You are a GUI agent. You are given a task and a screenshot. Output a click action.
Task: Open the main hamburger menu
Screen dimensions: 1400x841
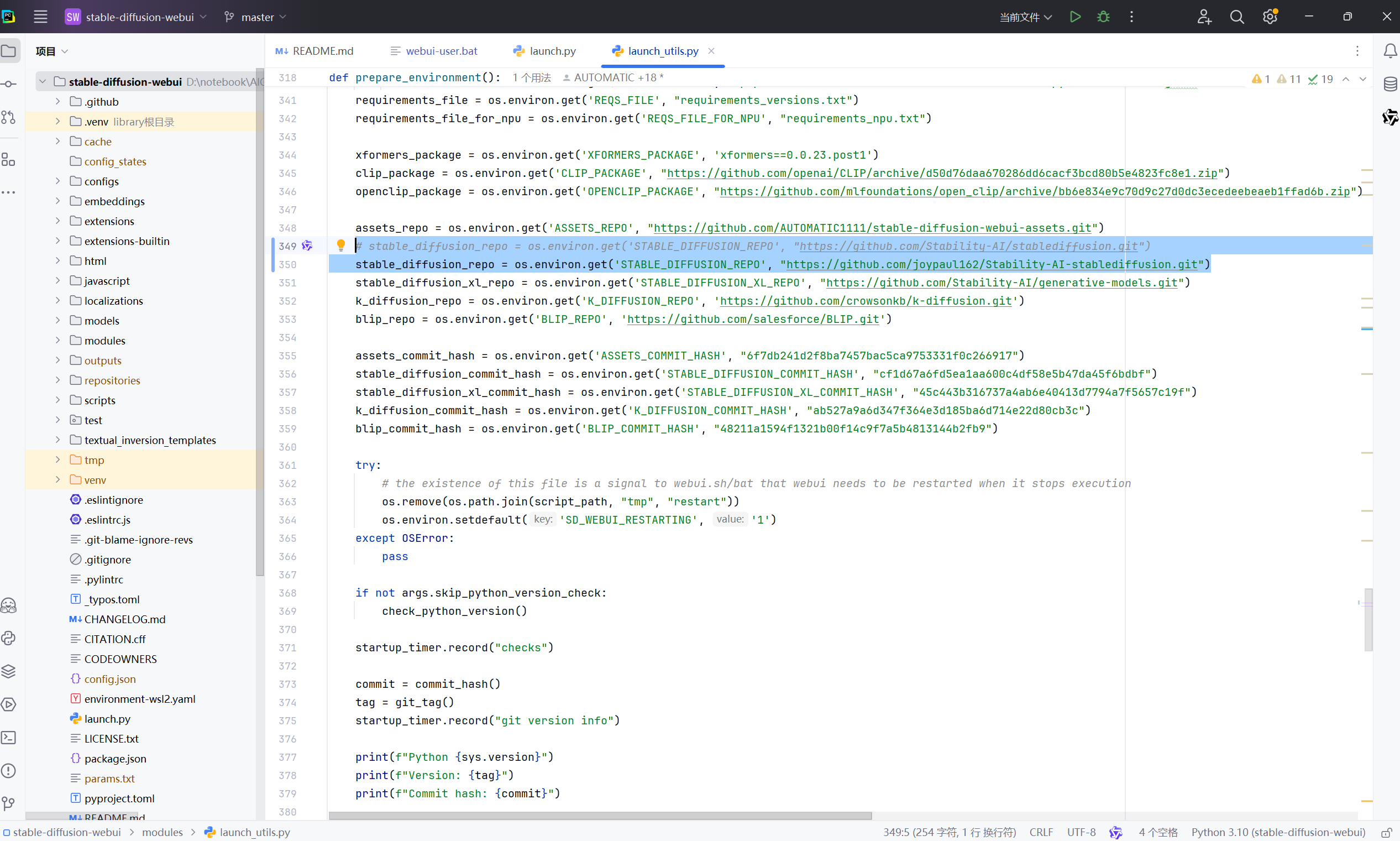click(x=40, y=17)
